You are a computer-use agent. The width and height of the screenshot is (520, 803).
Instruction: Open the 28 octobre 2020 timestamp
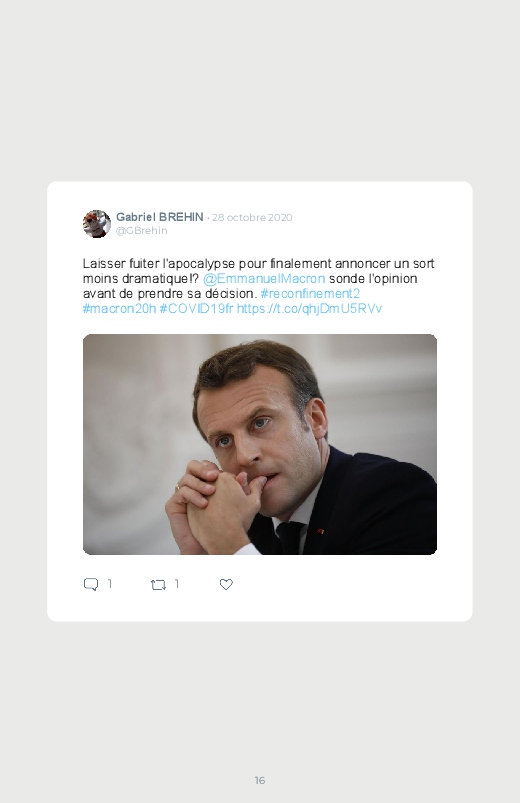click(252, 217)
